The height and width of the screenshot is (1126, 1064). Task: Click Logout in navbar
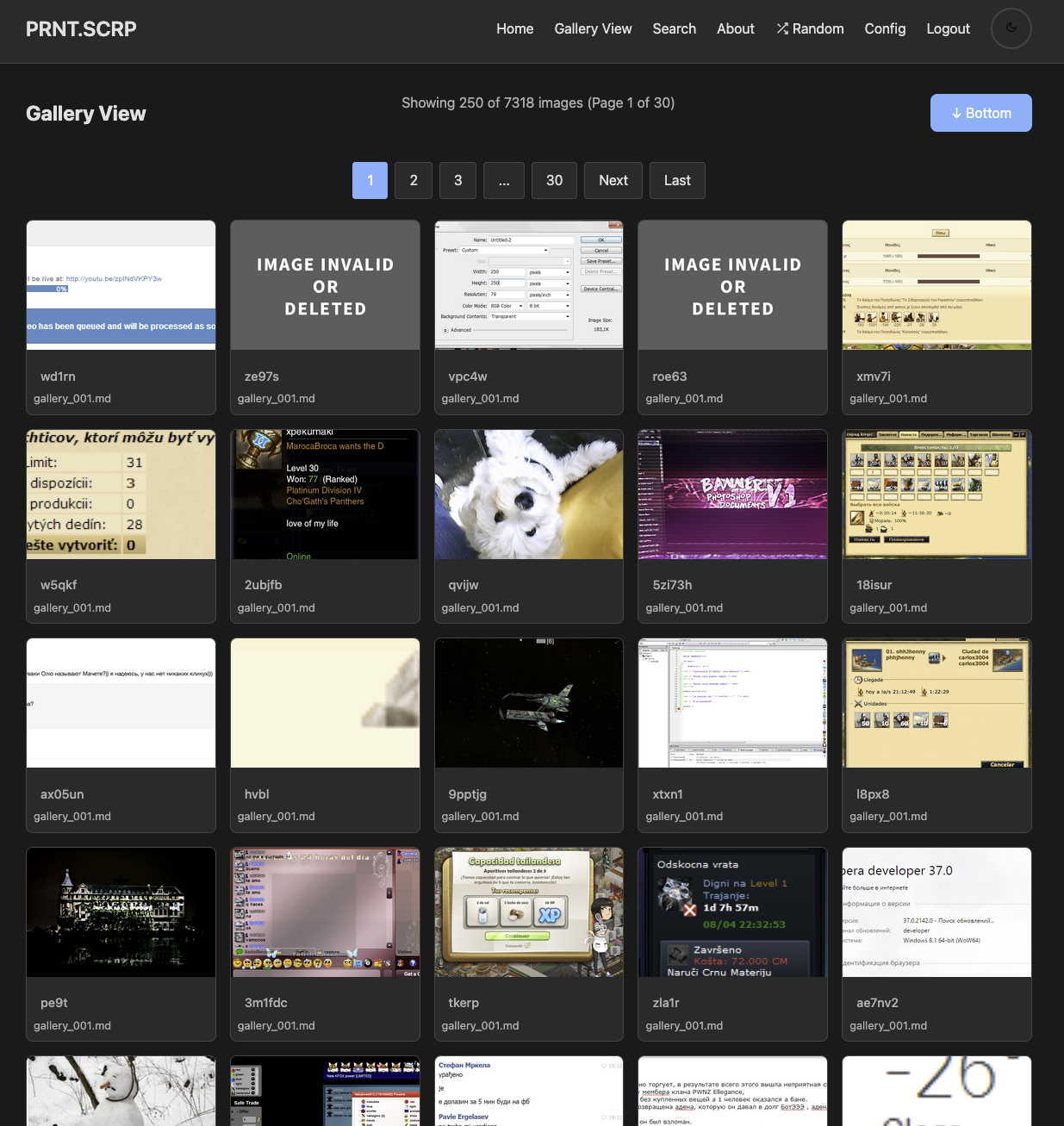pyautogui.click(x=948, y=28)
